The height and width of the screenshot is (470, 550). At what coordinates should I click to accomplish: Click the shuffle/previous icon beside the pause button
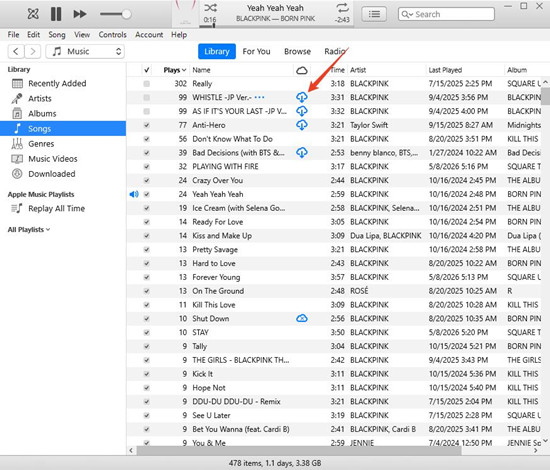33,14
